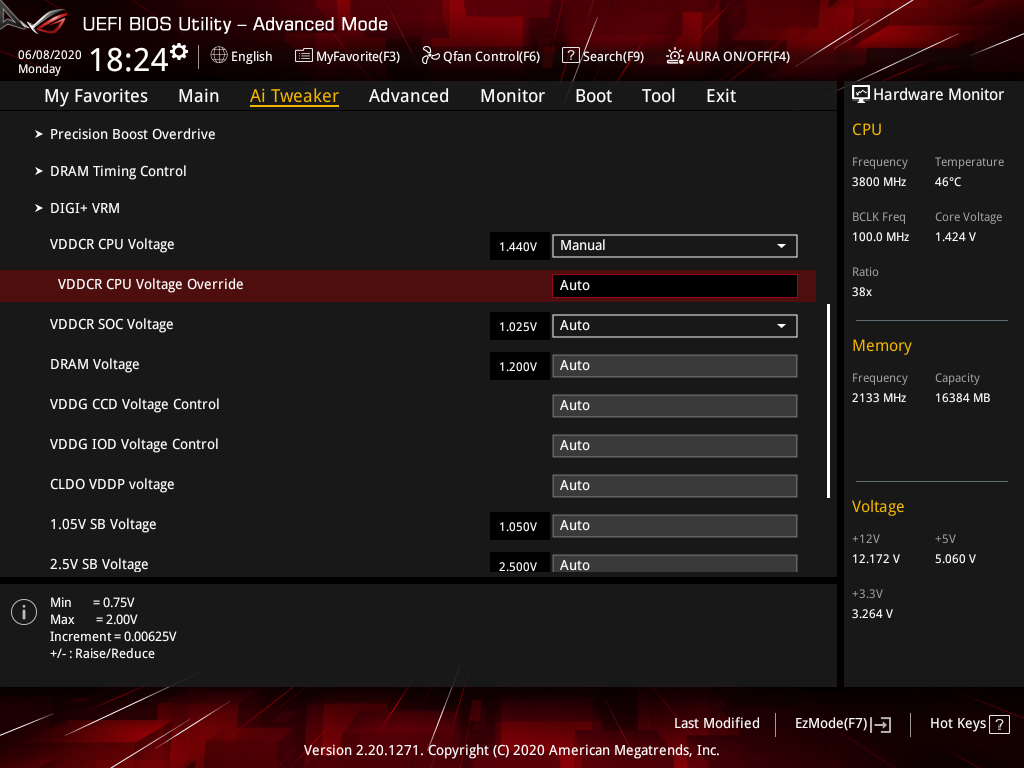The height and width of the screenshot is (768, 1024).
Task: Open the MyFavorite(F3) list
Action: tap(347, 56)
